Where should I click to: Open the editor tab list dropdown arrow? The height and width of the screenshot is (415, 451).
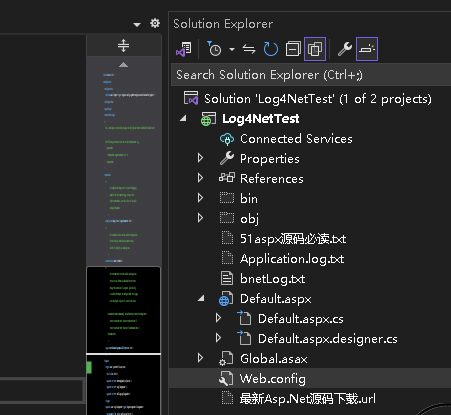pyautogui.click(x=137, y=24)
